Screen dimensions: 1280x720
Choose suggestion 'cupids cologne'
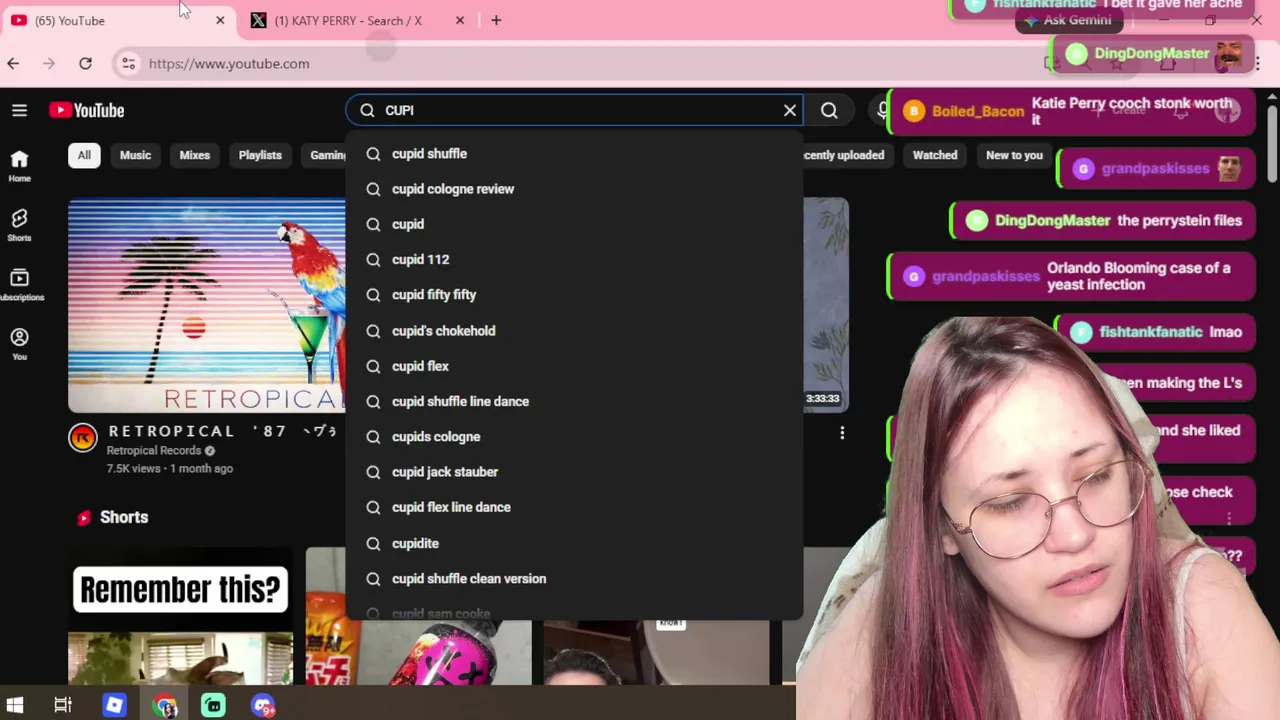point(574,436)
